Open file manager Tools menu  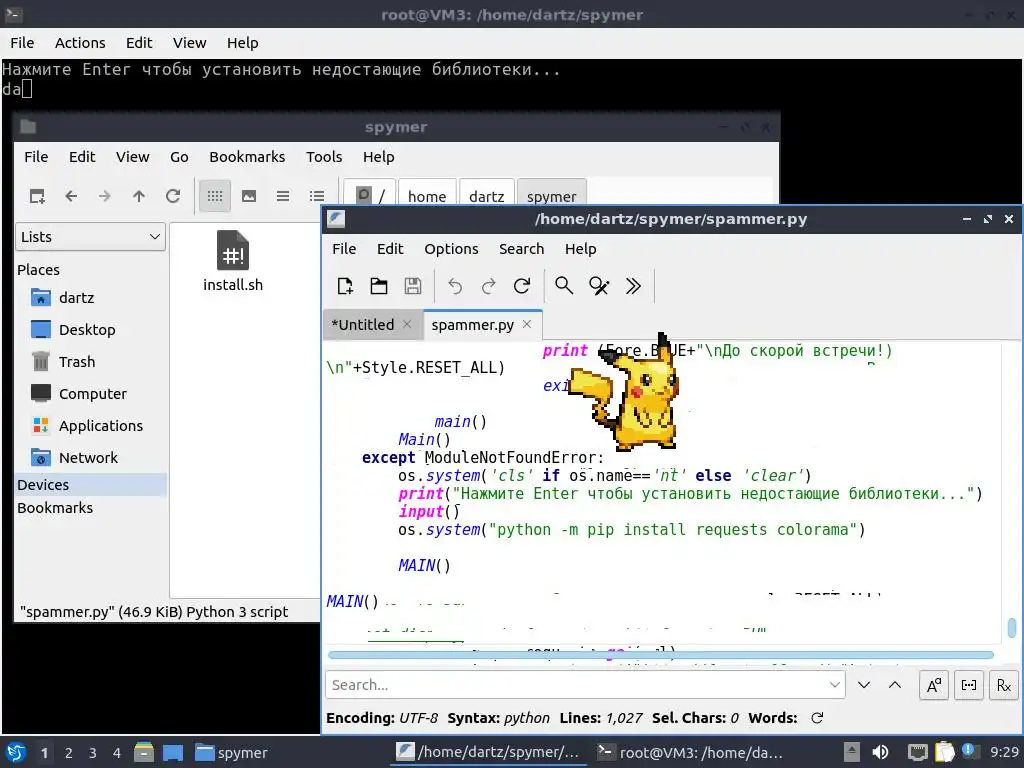[324, 157]
